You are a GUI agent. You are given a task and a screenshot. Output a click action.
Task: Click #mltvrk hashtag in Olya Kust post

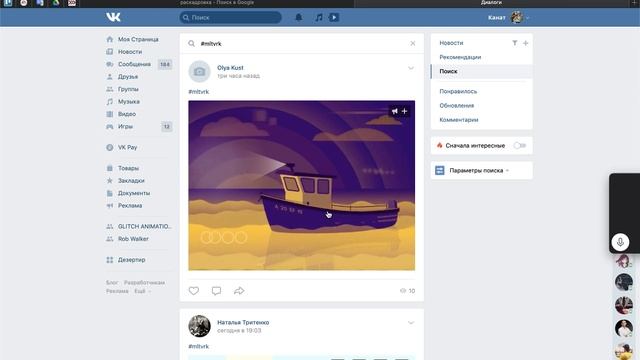pyautogui.click(x=199, y=92)
